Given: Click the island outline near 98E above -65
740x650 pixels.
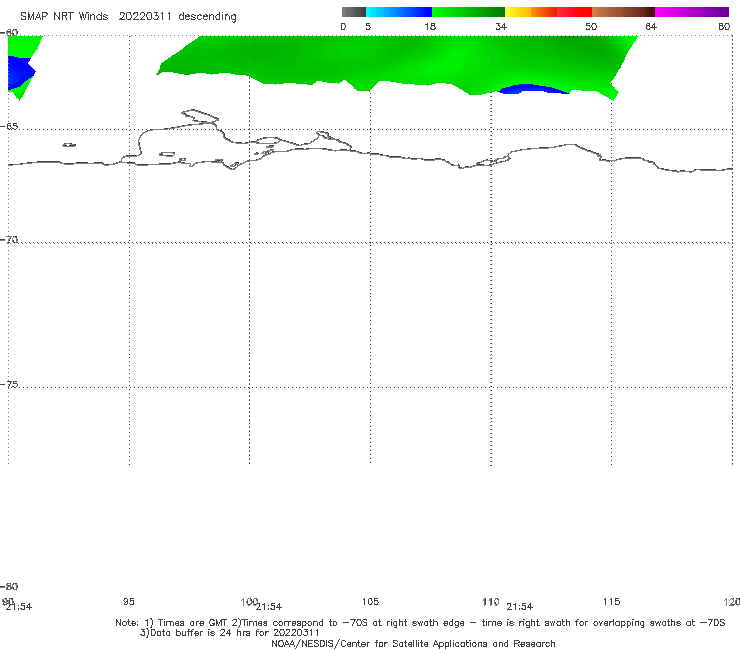Looking at the screenshot, I should (x=200, y=116).
